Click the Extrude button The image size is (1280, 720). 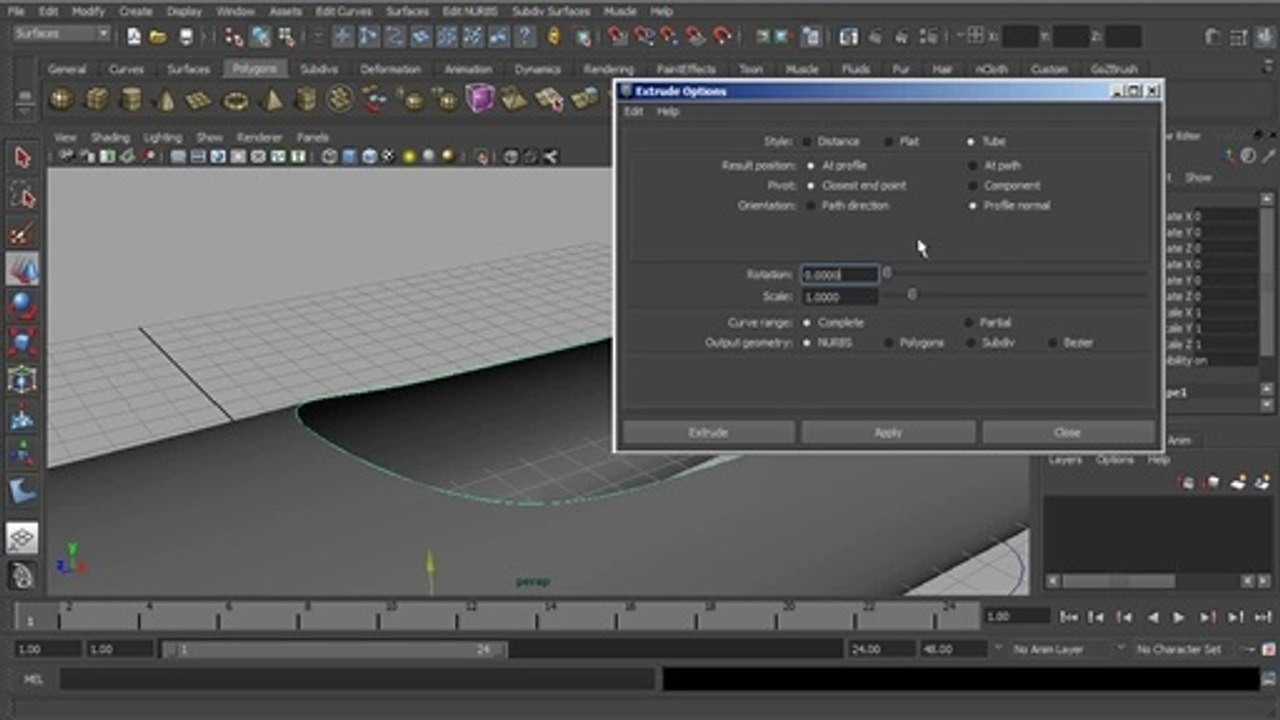(x=708, y=432)
